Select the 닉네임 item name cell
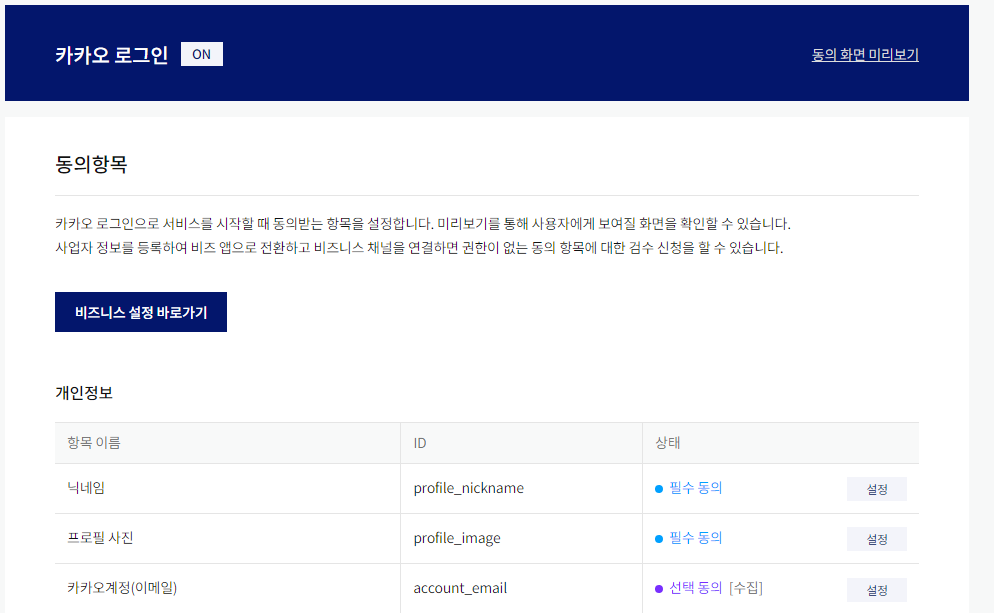This screenshot has width=994, height=613. pos(228,488)
